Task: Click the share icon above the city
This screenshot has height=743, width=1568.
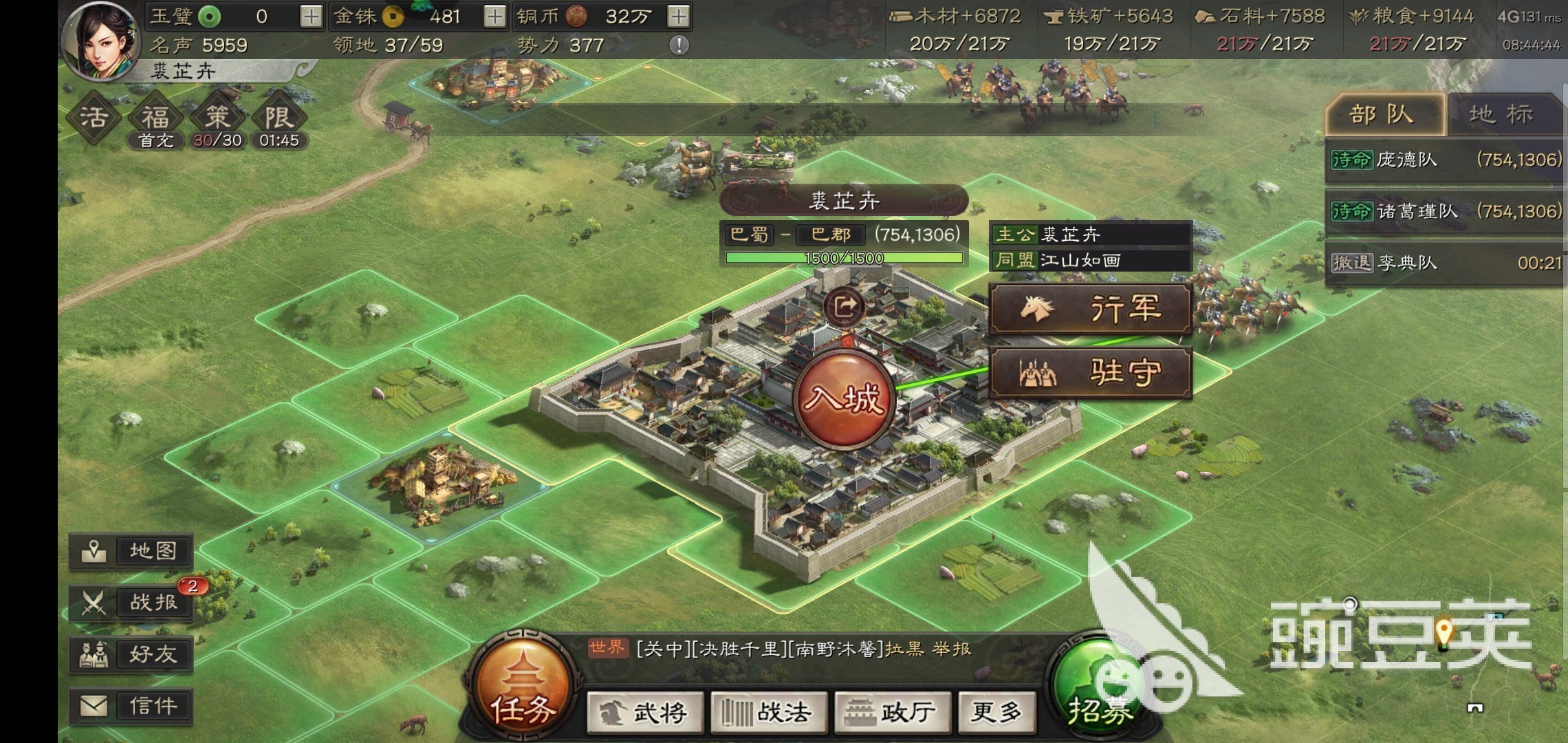Action: pos(845,305)
